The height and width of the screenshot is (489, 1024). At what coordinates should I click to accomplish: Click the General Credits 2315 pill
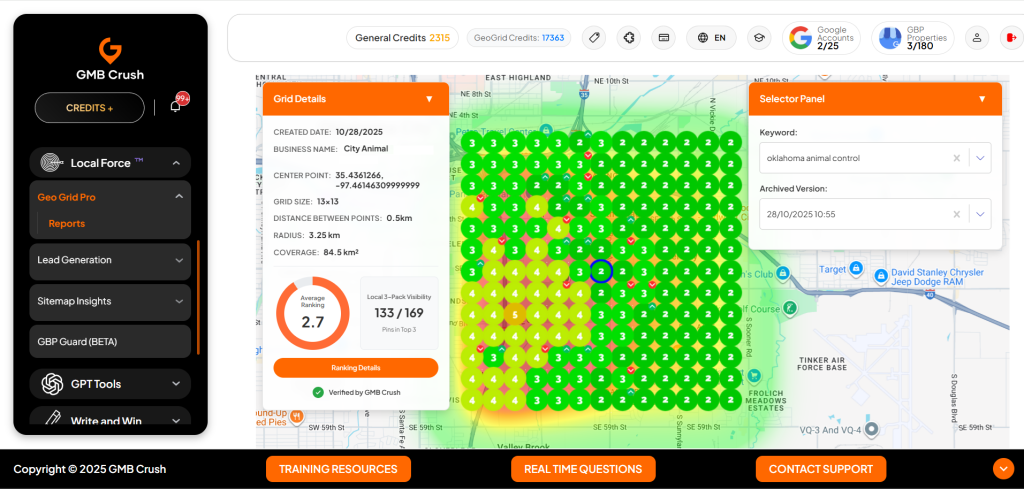[x=402, y=38]
